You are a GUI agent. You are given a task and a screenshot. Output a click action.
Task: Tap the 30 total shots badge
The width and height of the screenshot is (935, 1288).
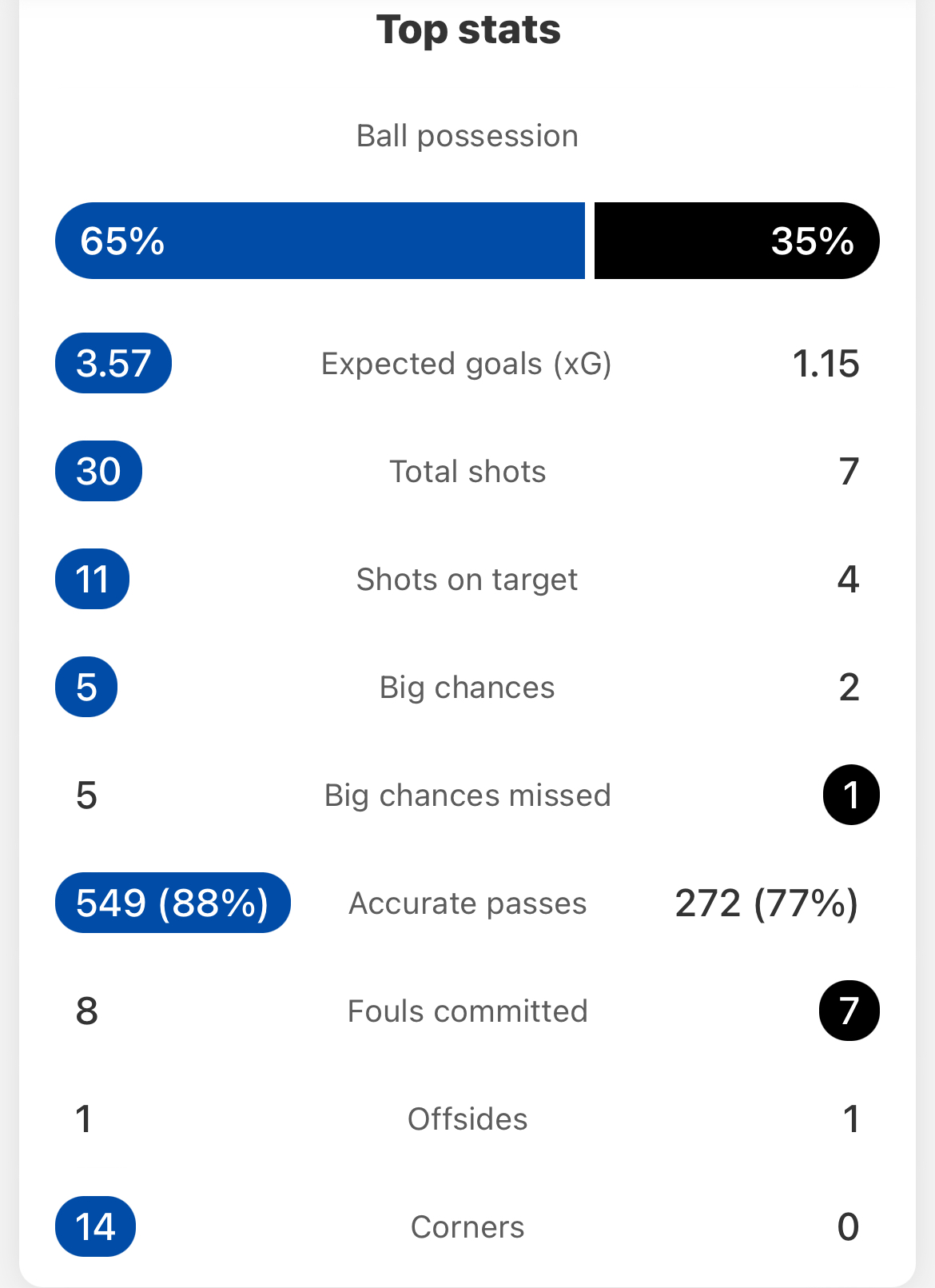point(98,471)
